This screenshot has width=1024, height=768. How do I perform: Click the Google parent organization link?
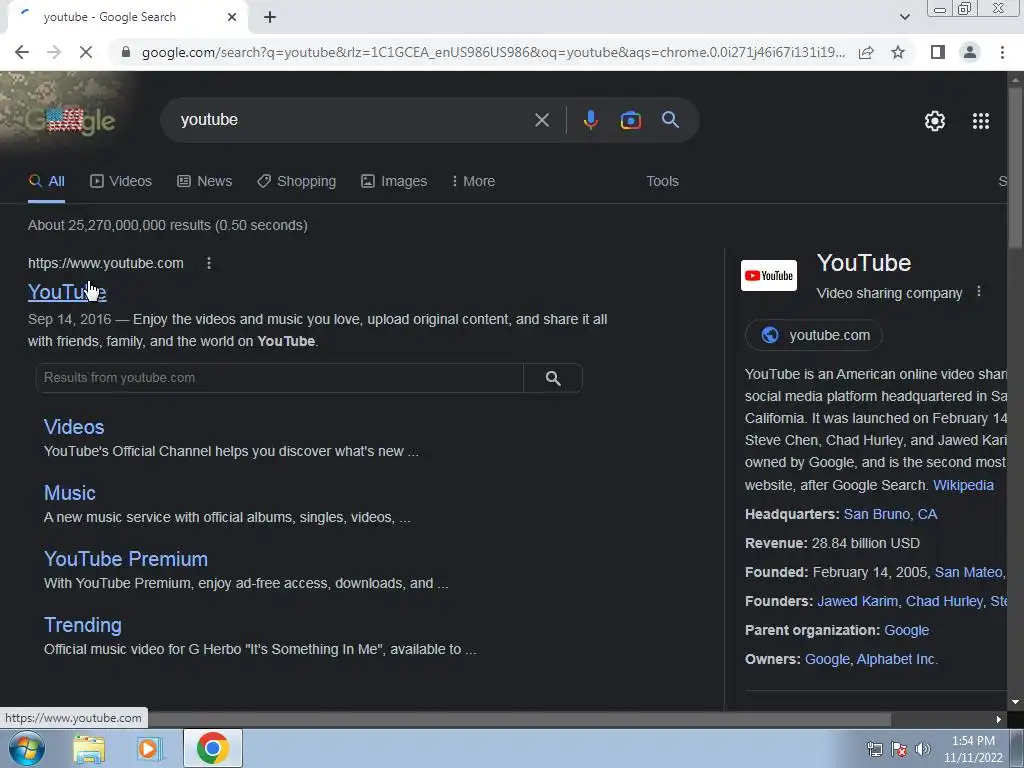click(x=906, y=630)
